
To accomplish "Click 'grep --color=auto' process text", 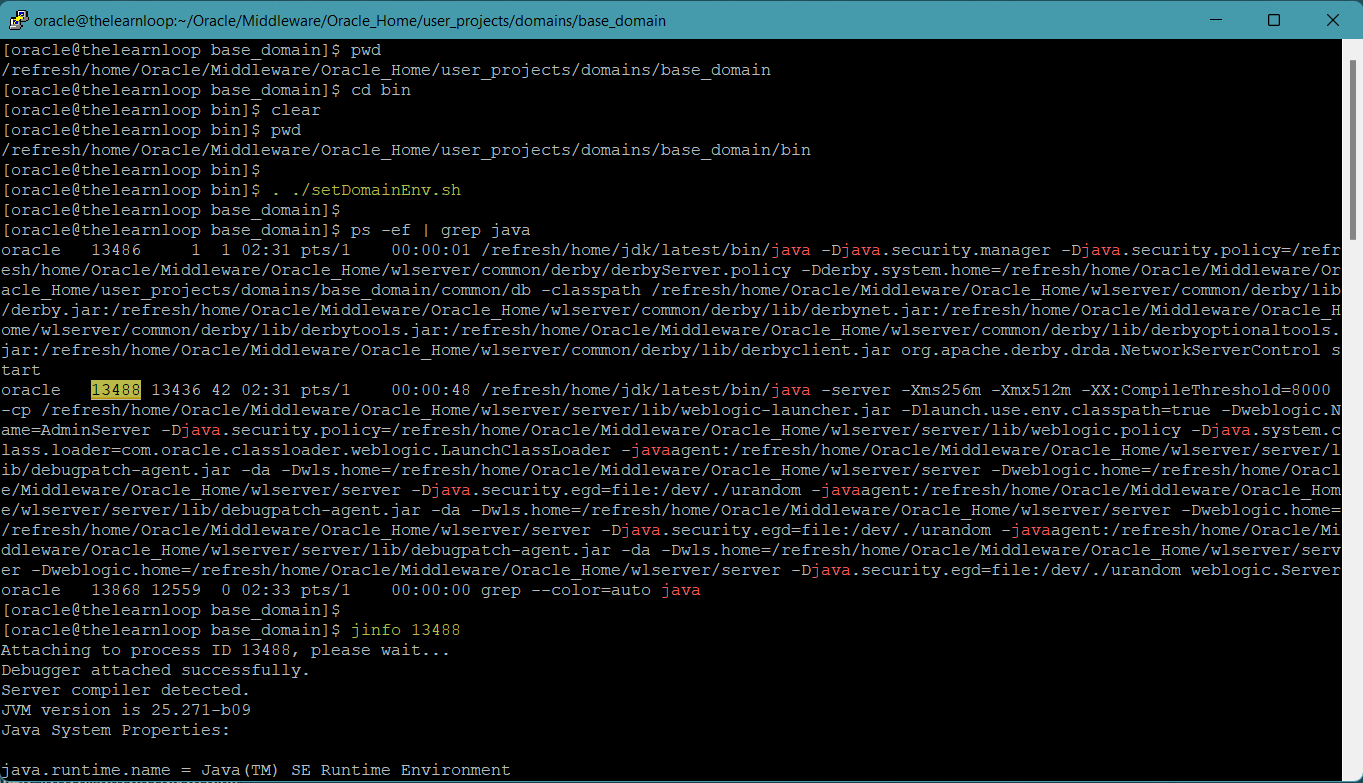I will pos(565,590).
